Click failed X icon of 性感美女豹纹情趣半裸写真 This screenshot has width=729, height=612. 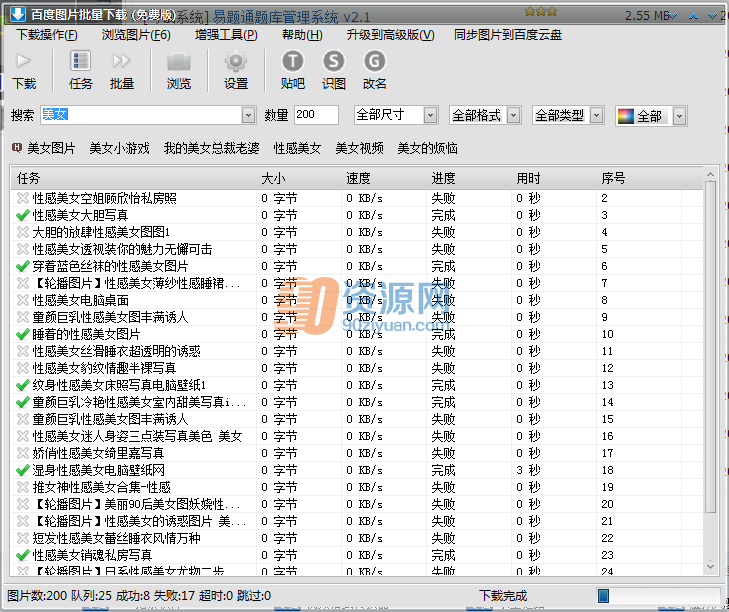tap(22, 368)
